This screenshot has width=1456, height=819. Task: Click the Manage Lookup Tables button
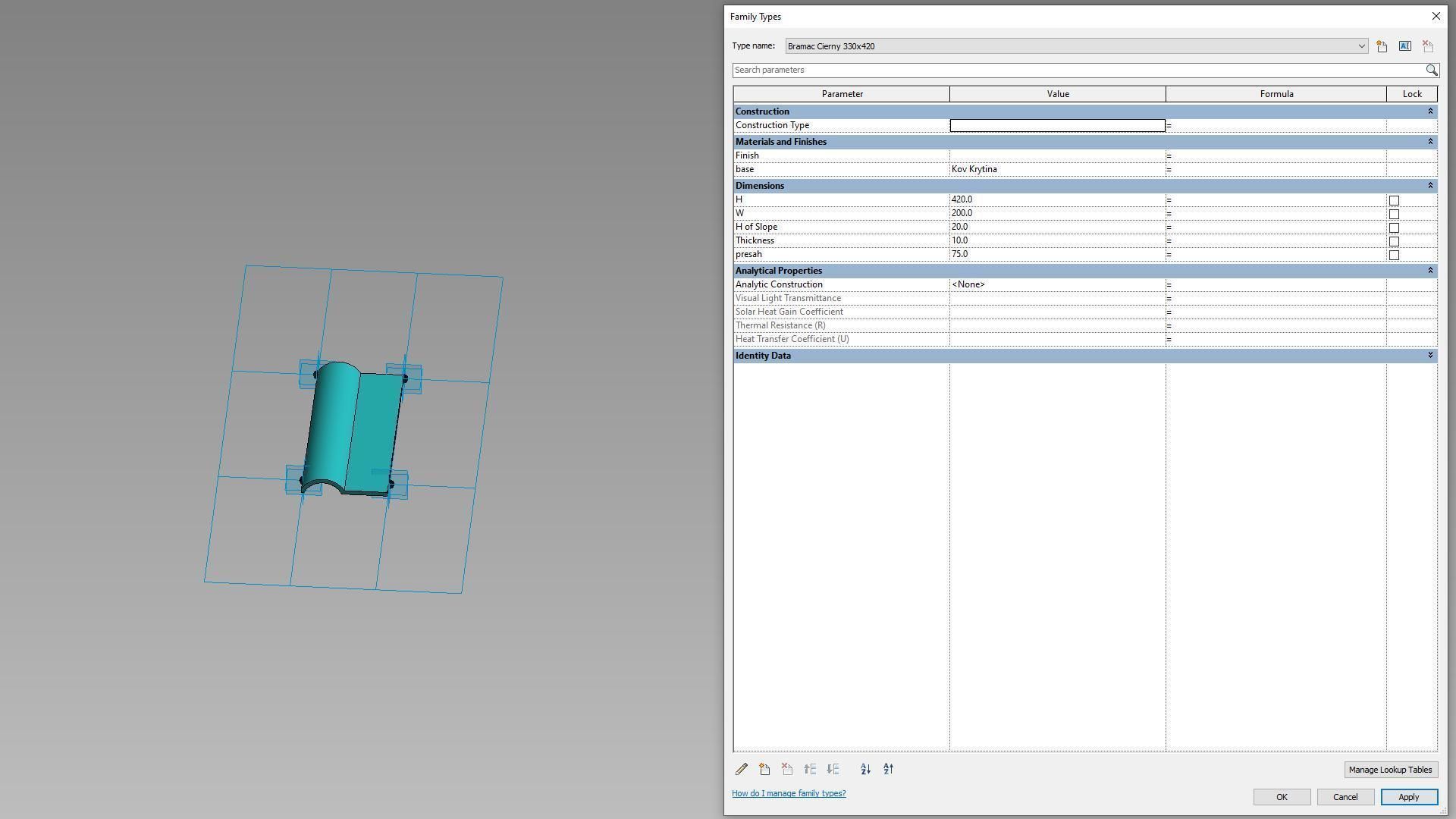1390,769
